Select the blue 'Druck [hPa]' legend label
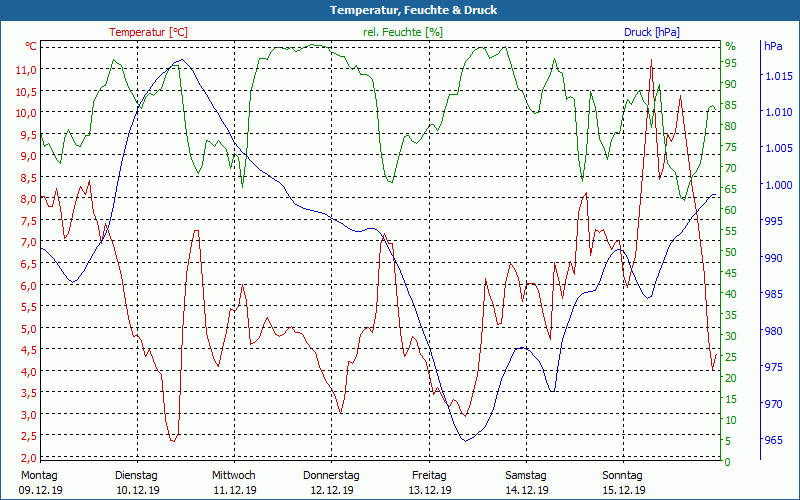The width and height of the screenshot is (800, 500). click(x=651, y=32)
